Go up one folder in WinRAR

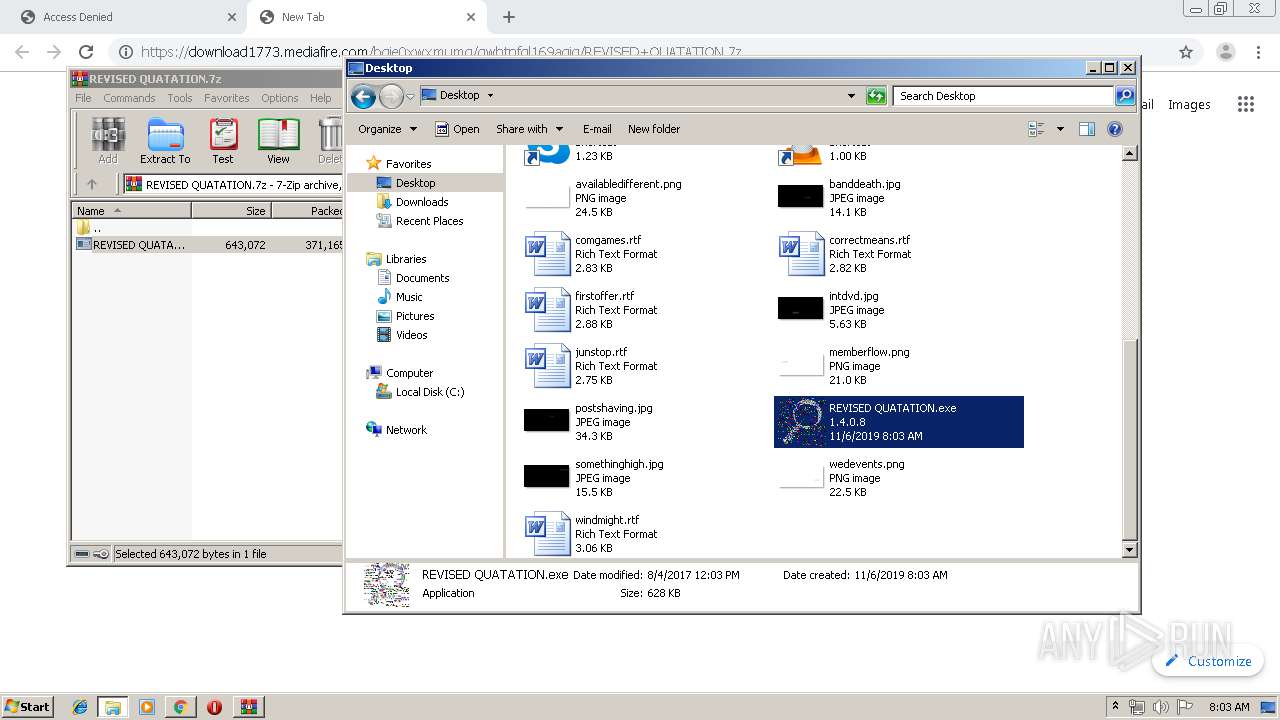coord(92,184)
